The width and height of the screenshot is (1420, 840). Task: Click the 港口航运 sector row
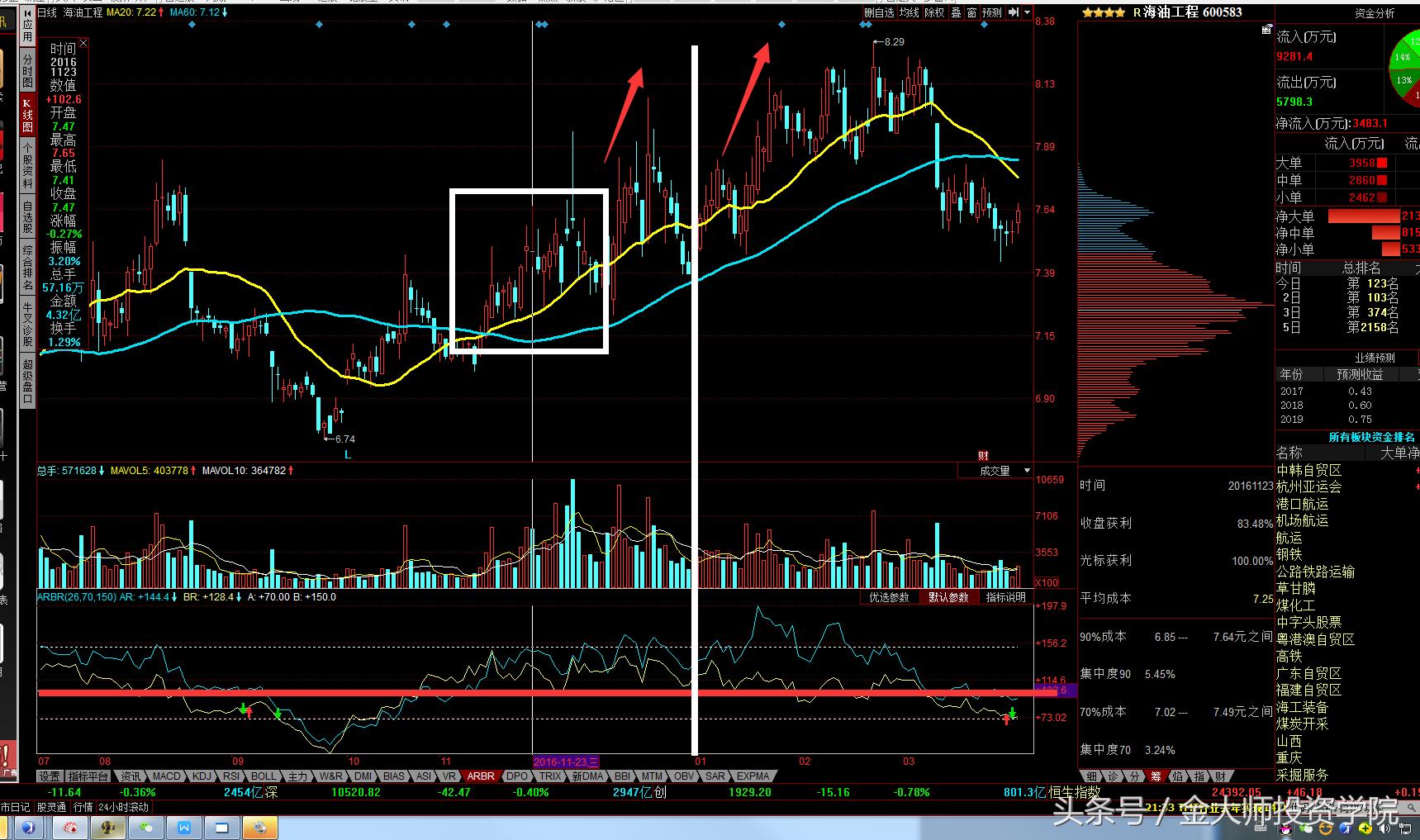[x=1348, y=504]
